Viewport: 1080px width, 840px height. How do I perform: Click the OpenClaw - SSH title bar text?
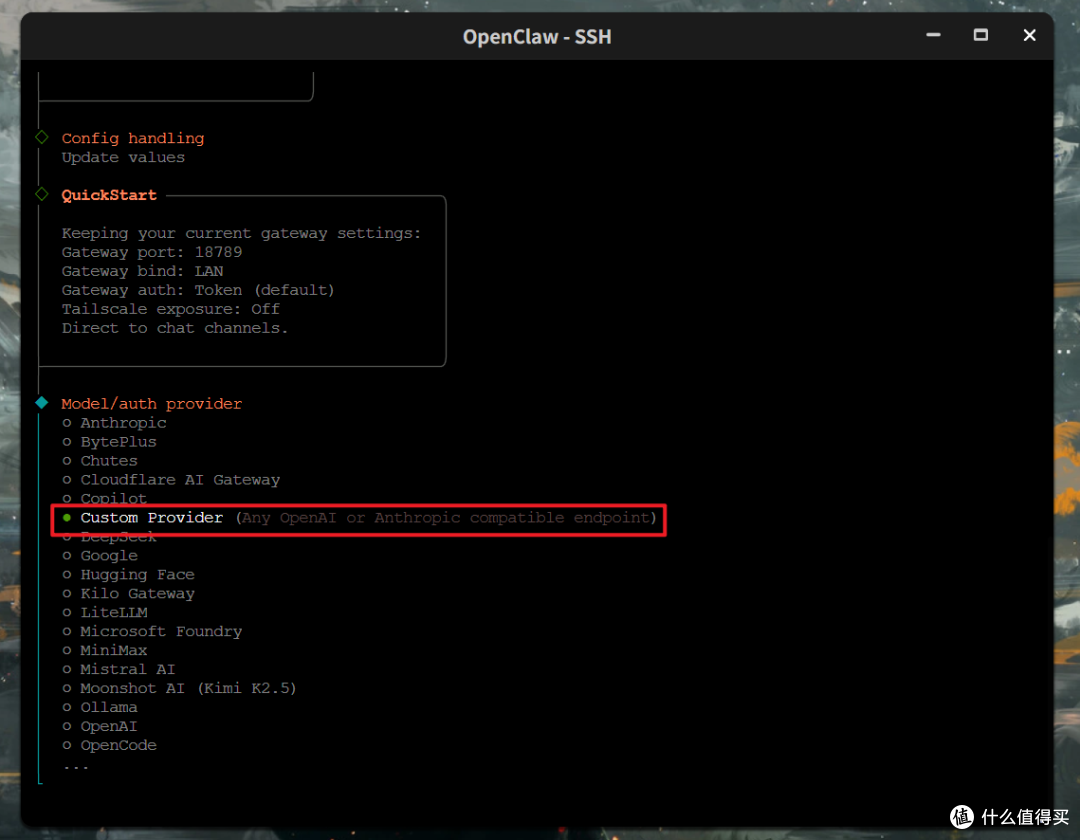[x=537, y=36]
